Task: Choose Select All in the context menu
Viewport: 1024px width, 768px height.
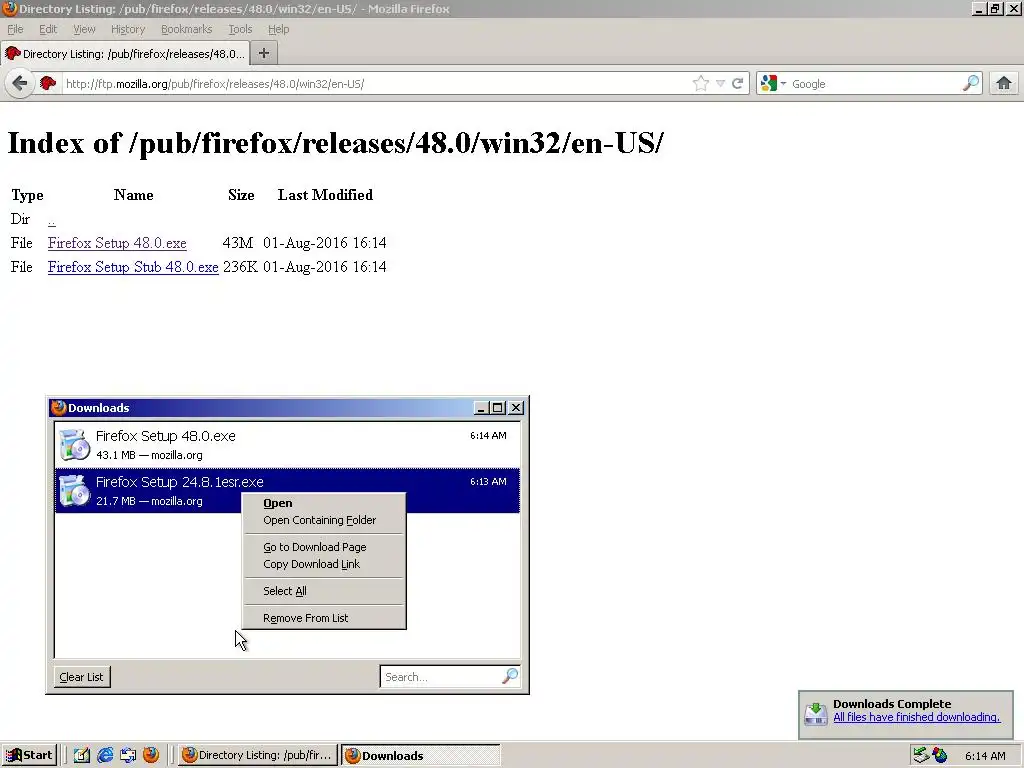Action: (324, 591)
